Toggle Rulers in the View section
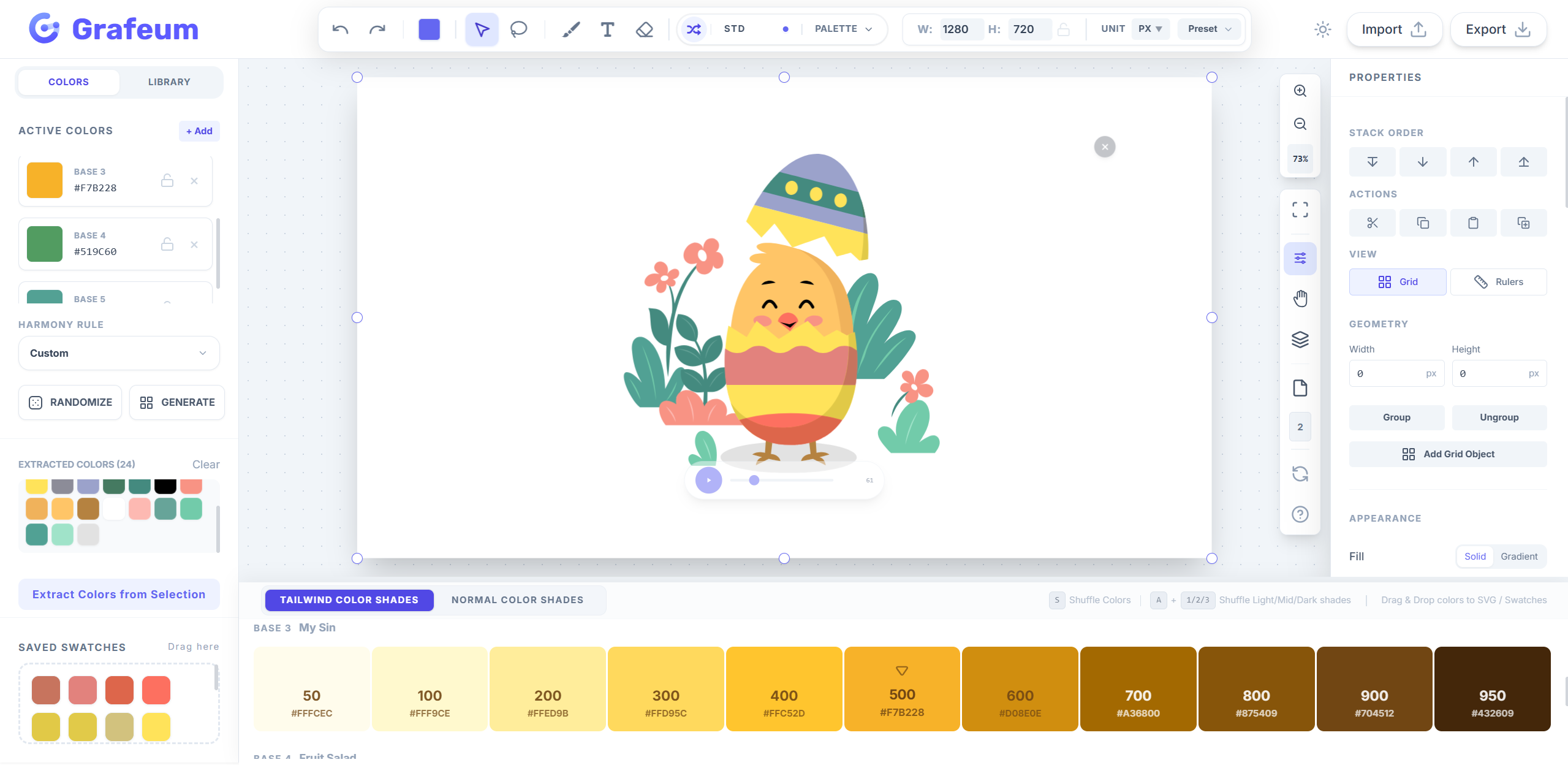Screen dimensions: 1568x765 pyautogui.click(x=1498, y=281)
